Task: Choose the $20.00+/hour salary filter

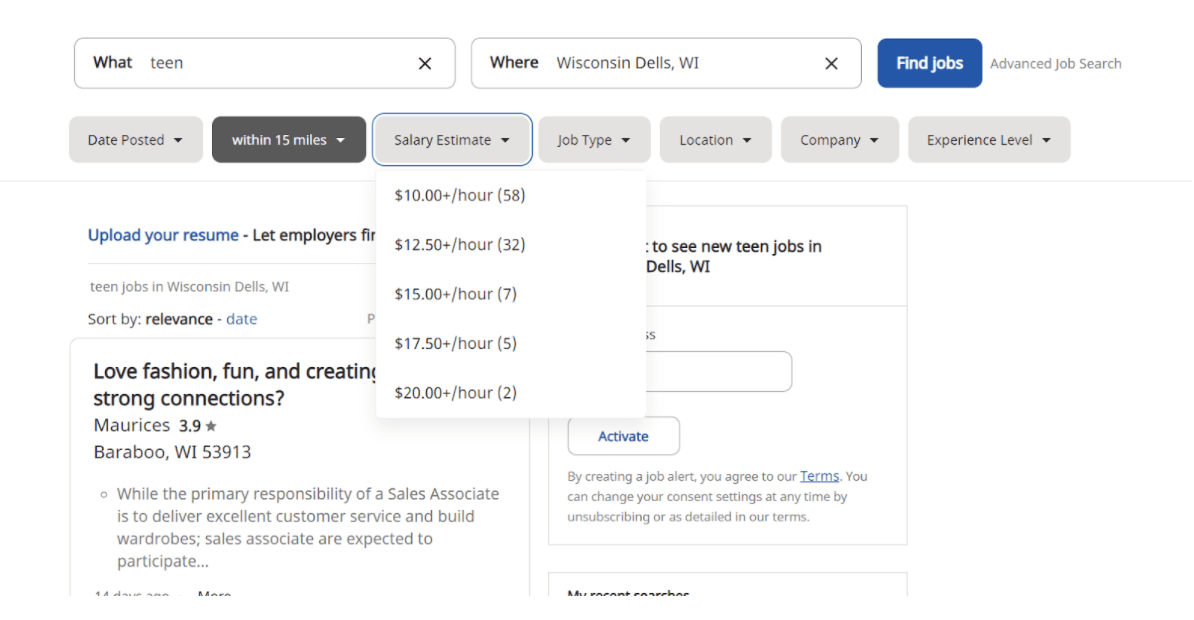Action: tap(455, 392)
